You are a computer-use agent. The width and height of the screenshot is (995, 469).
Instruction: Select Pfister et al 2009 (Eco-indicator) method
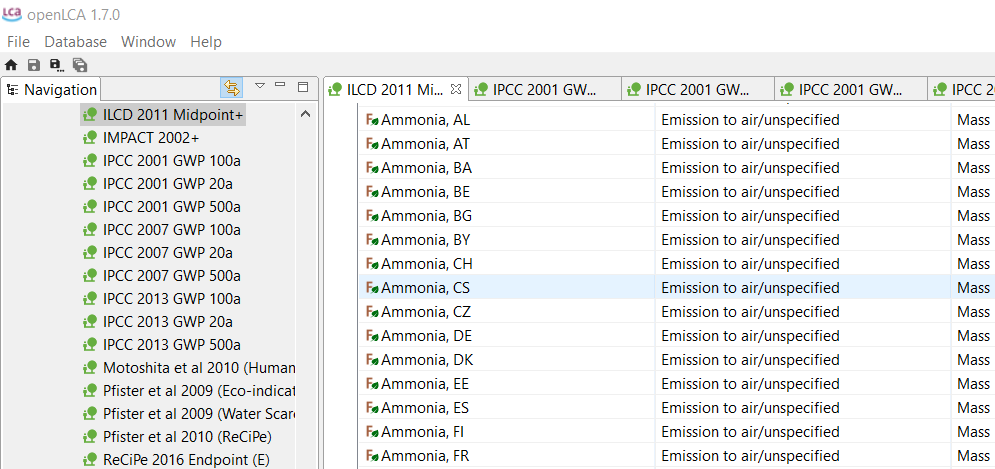click(x=199, y=390)
